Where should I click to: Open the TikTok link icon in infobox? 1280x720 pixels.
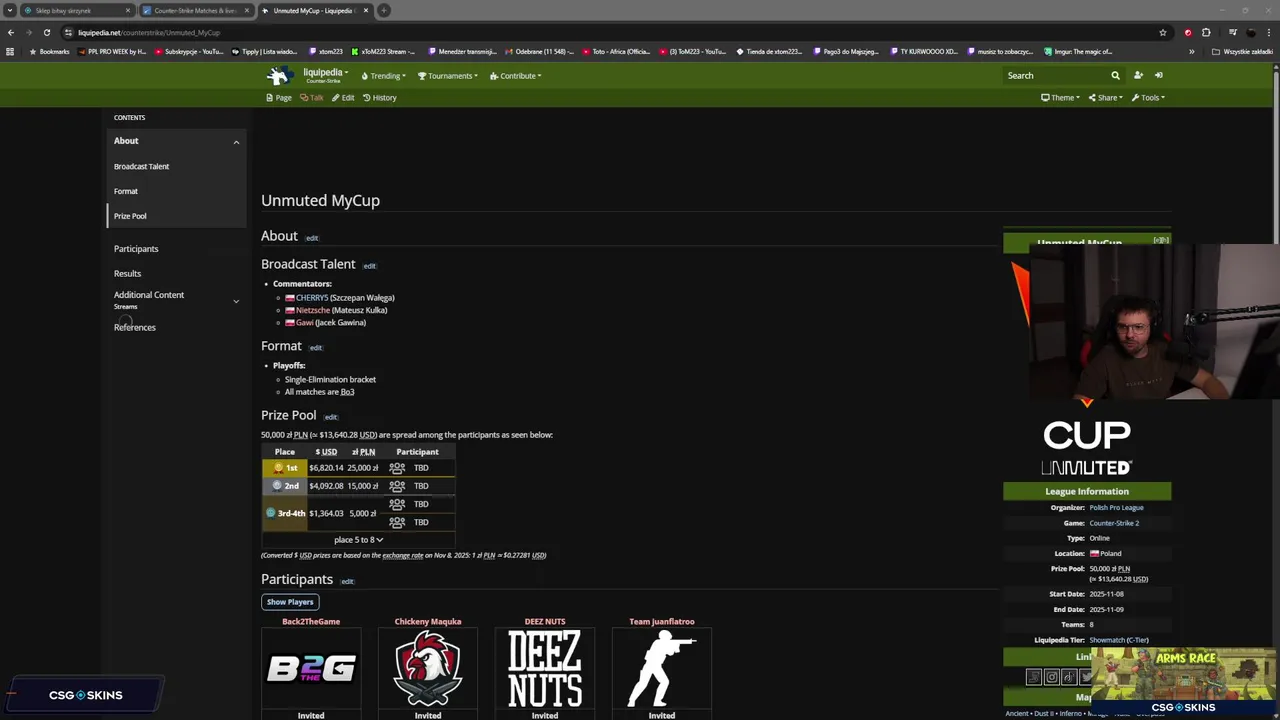coord(1069,677)
